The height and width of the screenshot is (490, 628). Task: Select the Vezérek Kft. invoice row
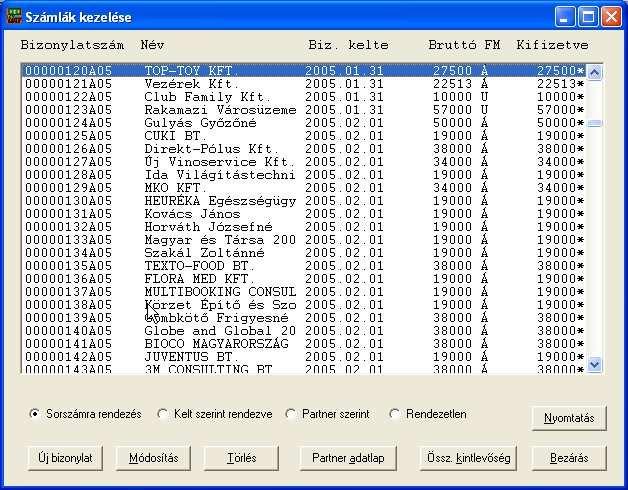point(304,84)
